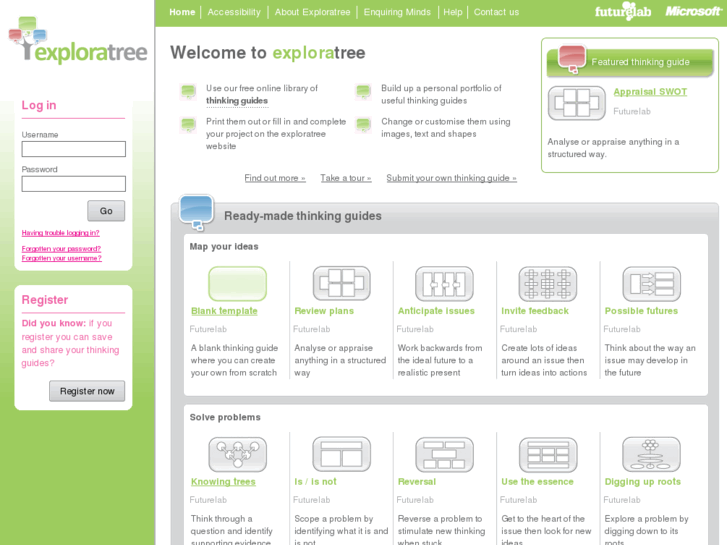Click the Use the essence guide icon

point(548,454)
